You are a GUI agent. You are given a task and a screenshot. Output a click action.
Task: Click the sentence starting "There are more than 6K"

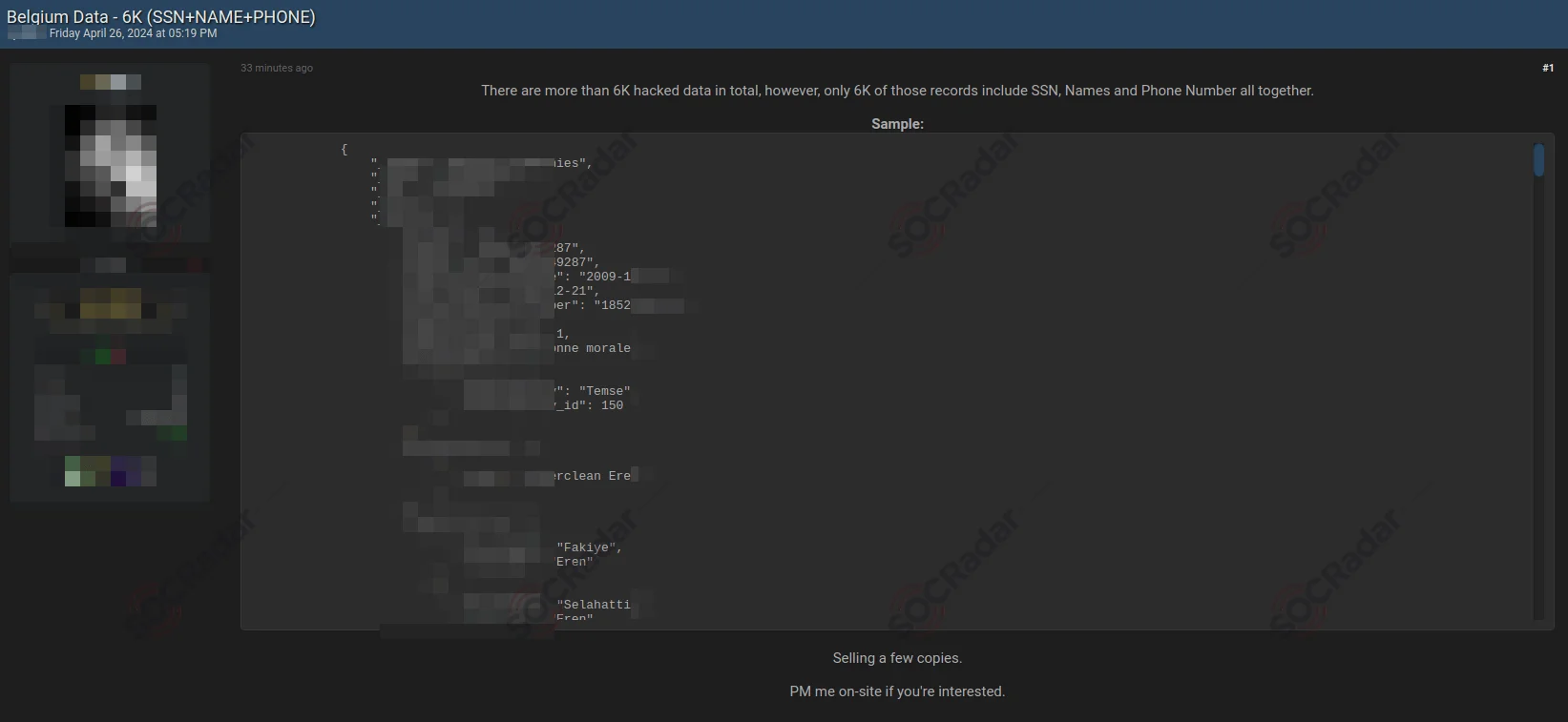click(897, 91)
